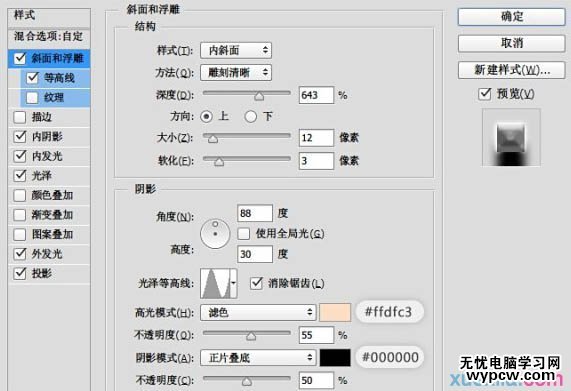This screenshot has height=391, width=571.
Task: Open the 光泽 settings row
Action: pyautogui.click(x=49, y=175)
